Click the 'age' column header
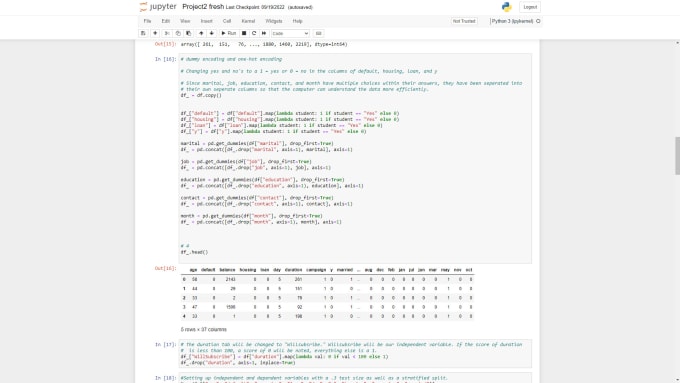Viewport: 680px width, 383px height. tap(193, 270)
